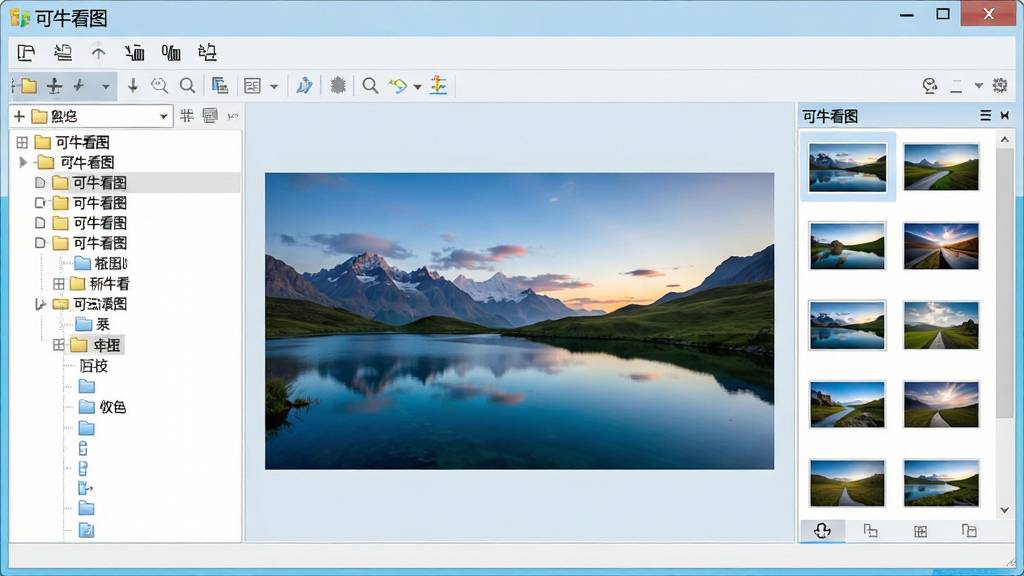The width and height of the screenshot is (1024, 576).
Task: Select the highlighted 可牛看图 folder in the tree
Action: click(99, 182)
